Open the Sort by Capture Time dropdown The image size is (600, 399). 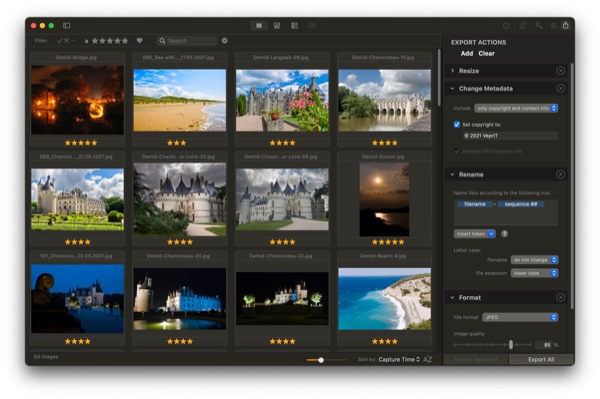tap(399, 359)
